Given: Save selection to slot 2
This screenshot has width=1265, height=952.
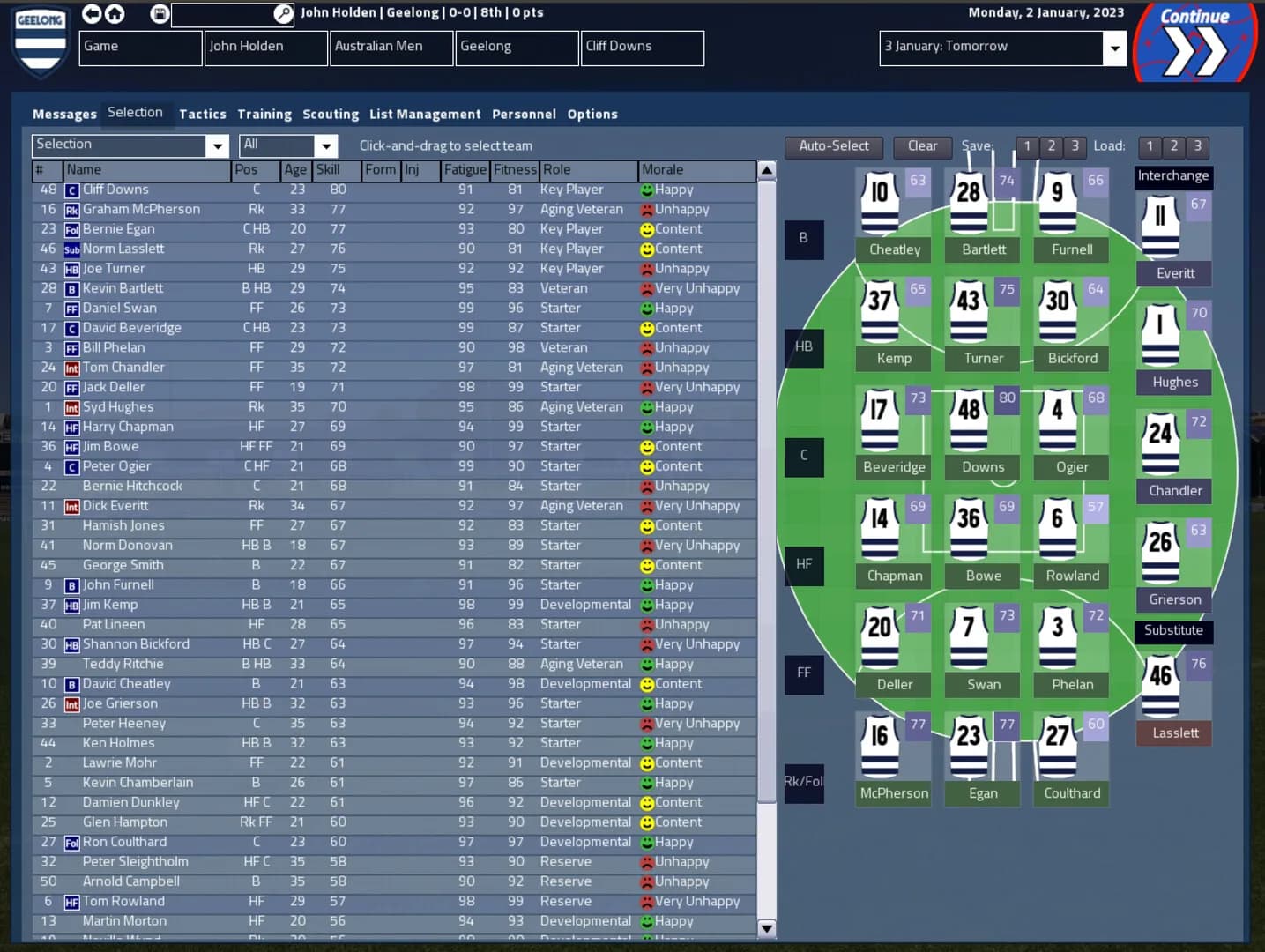Looking at the screenshot, I should [x=1051, y=146].
